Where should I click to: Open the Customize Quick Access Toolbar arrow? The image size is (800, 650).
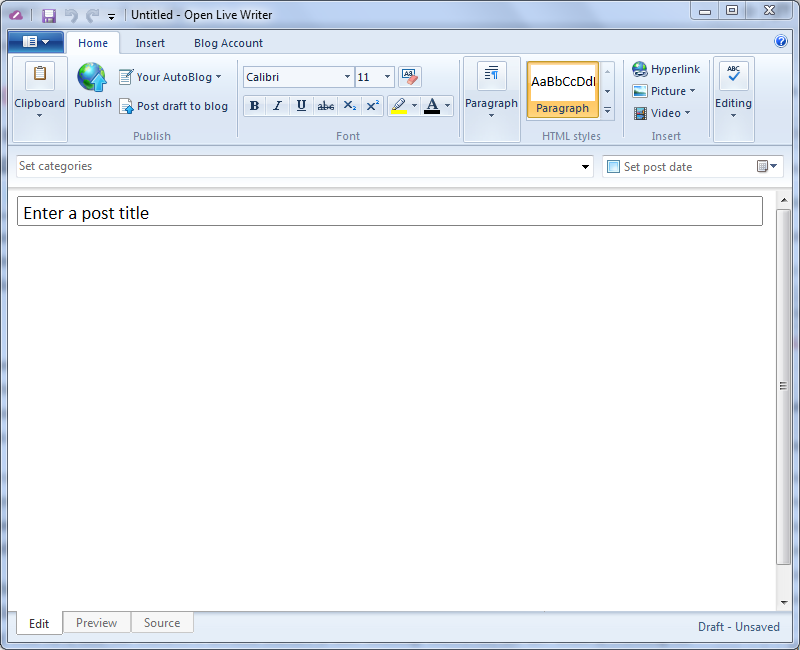[x=111, y=17]
